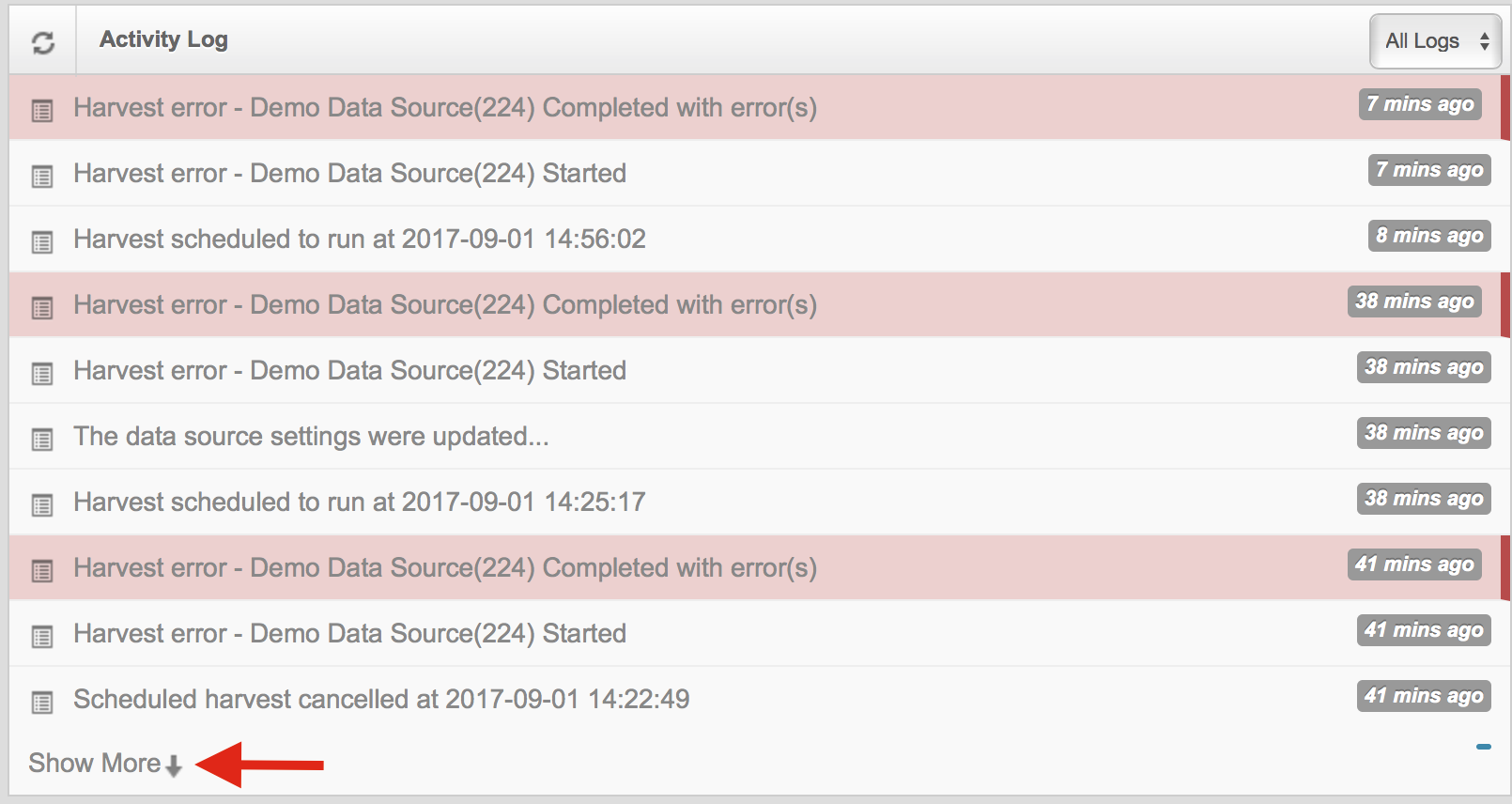Click the down arrow next to Show More
This screenshot has height=804, width=1512.
point(174,766)
